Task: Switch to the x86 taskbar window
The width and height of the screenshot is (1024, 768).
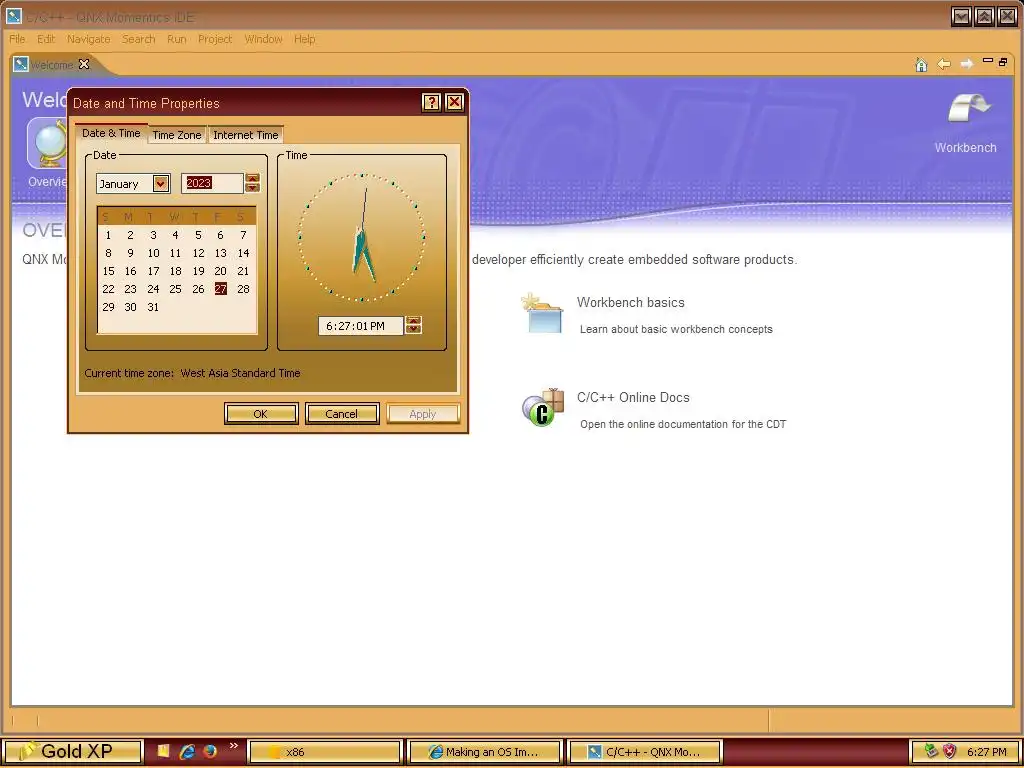Action: click(325, 752)
